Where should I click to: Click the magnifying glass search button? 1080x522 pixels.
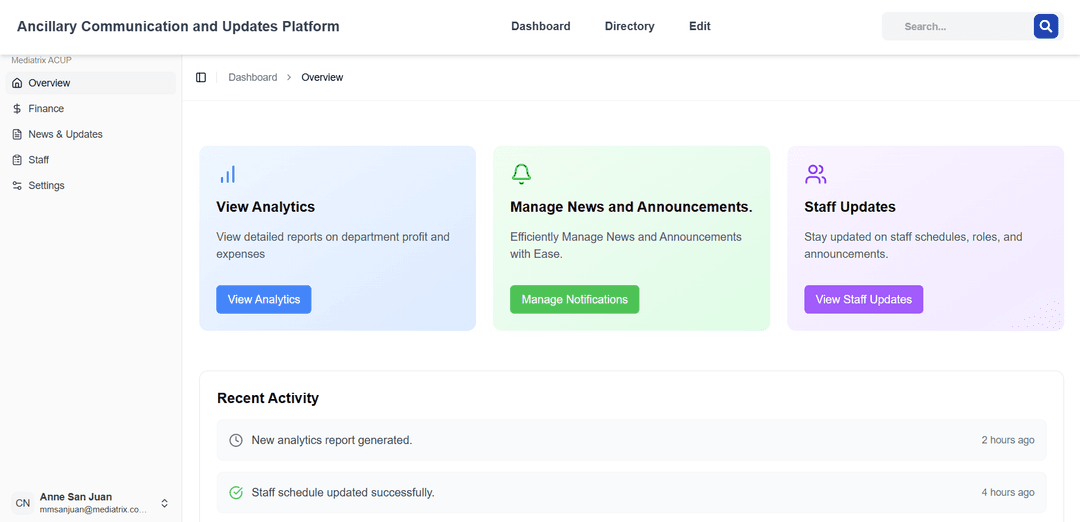click(x=1045, y=27)
